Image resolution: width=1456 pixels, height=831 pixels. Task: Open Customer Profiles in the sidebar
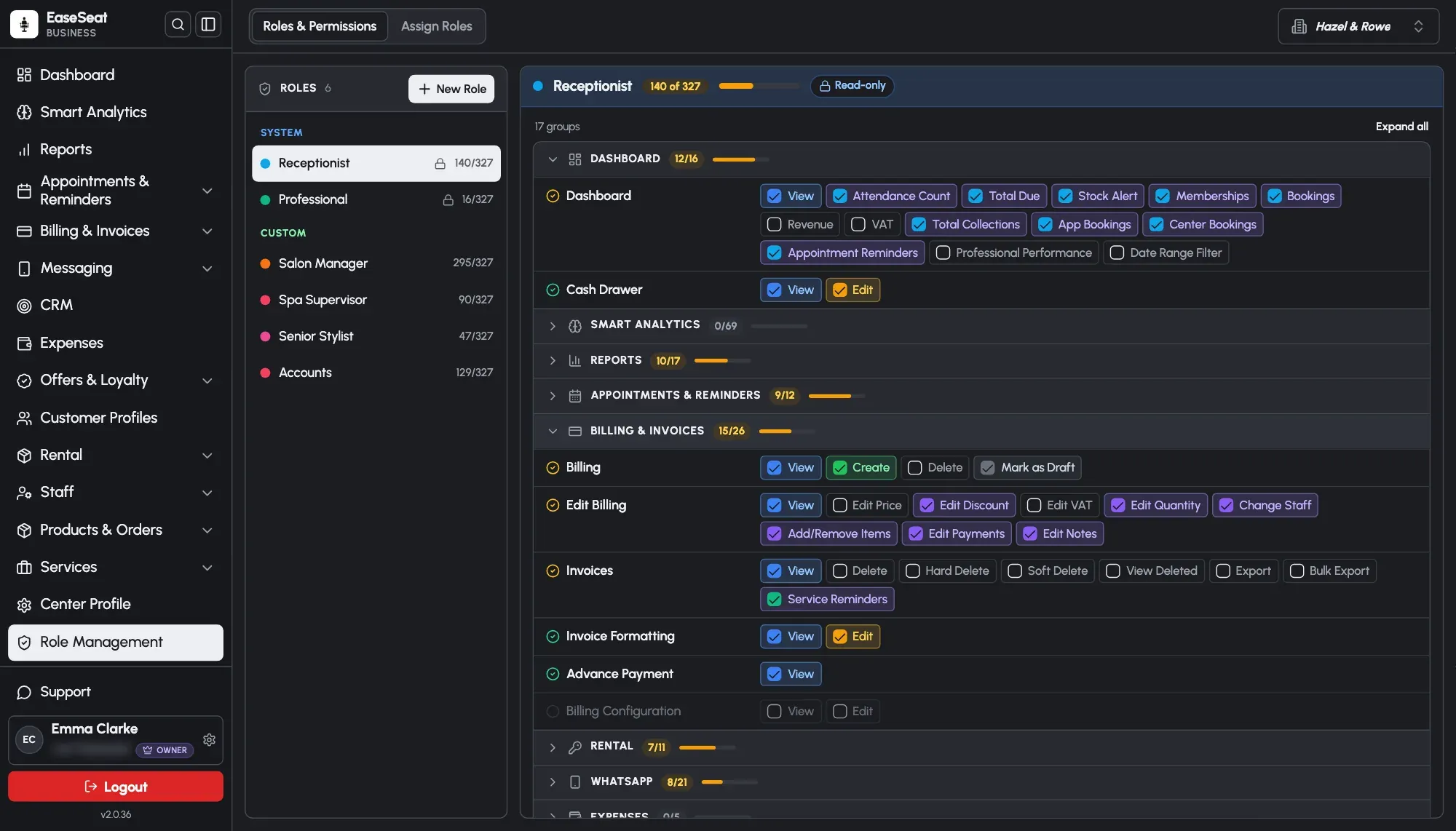(116, 418)
